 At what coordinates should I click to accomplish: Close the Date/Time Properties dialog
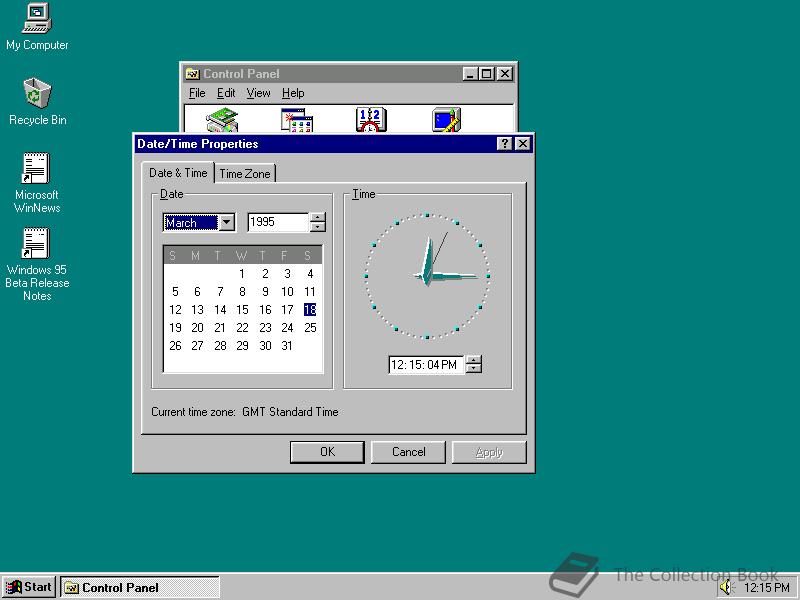click(522, 144)
